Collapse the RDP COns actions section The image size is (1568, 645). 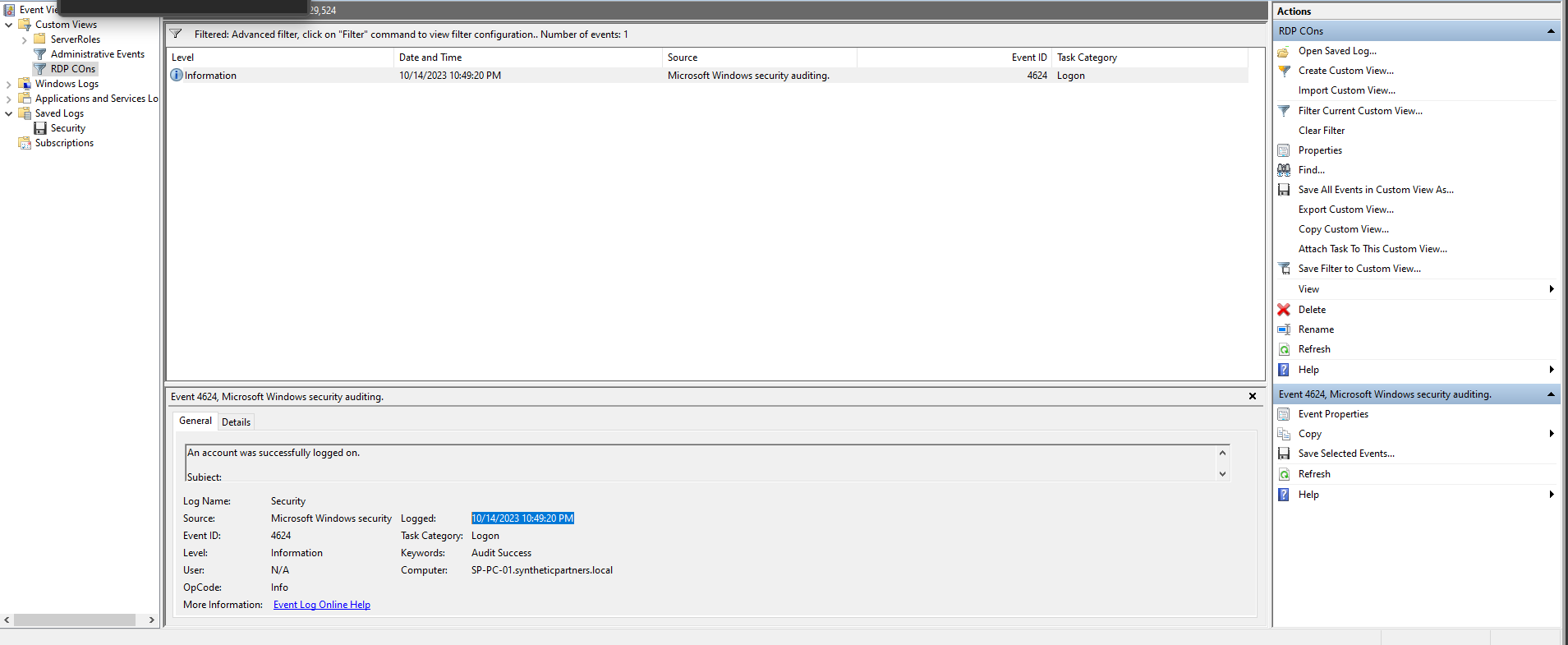click(1551, 31)
